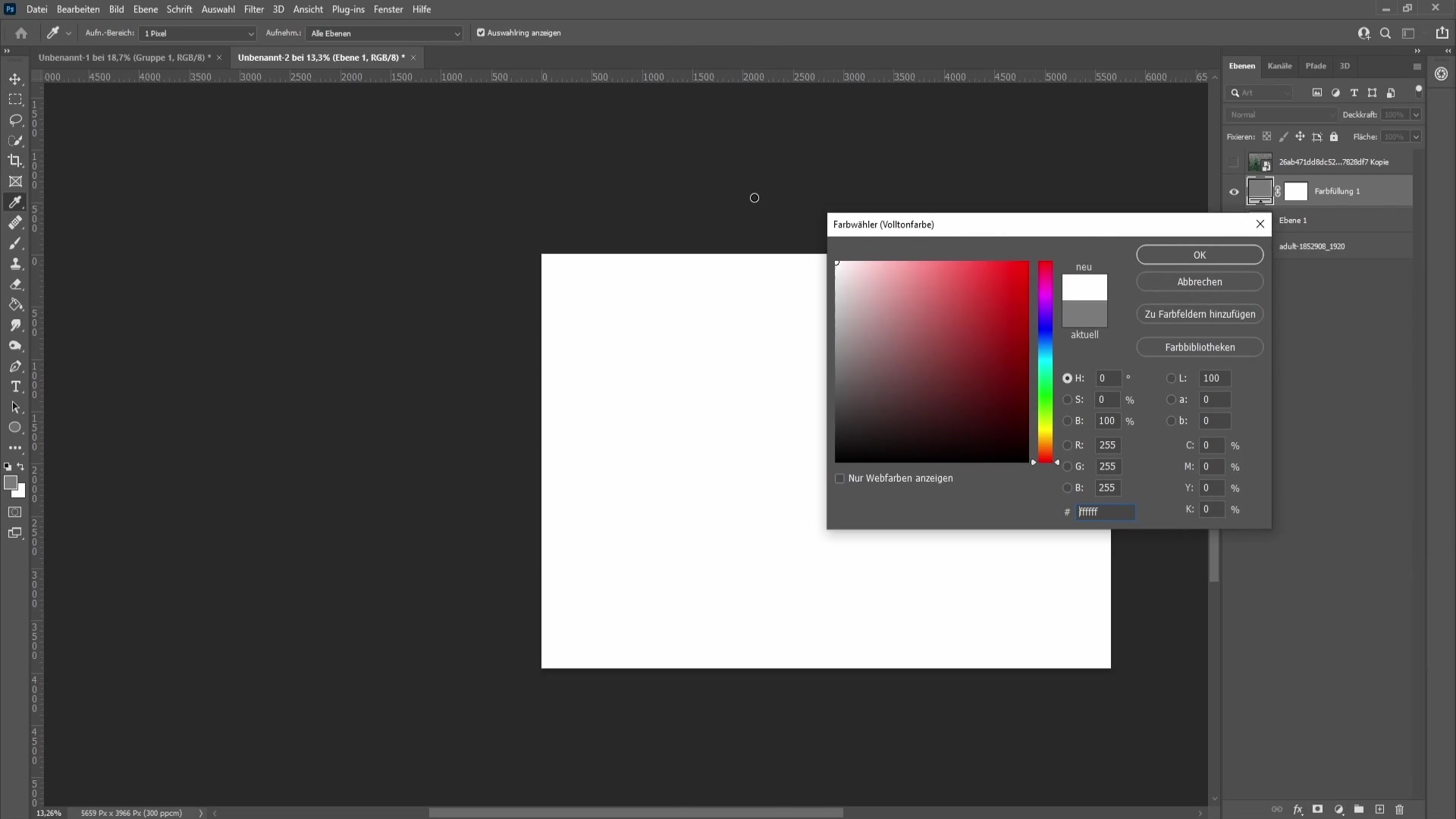Open the status bar info arrow

tap(201, 813)
